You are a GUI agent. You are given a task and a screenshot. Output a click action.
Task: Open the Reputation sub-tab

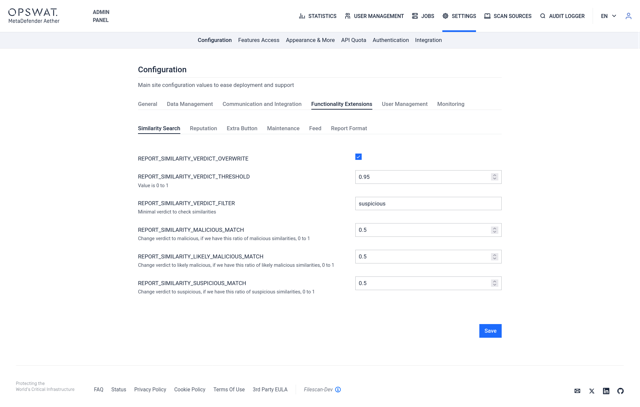(x=203, y=128)
